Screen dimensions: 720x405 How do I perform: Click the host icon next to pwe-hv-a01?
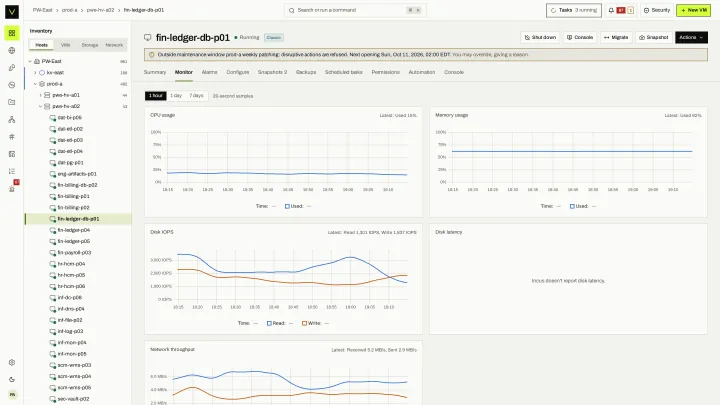(47, 95)
